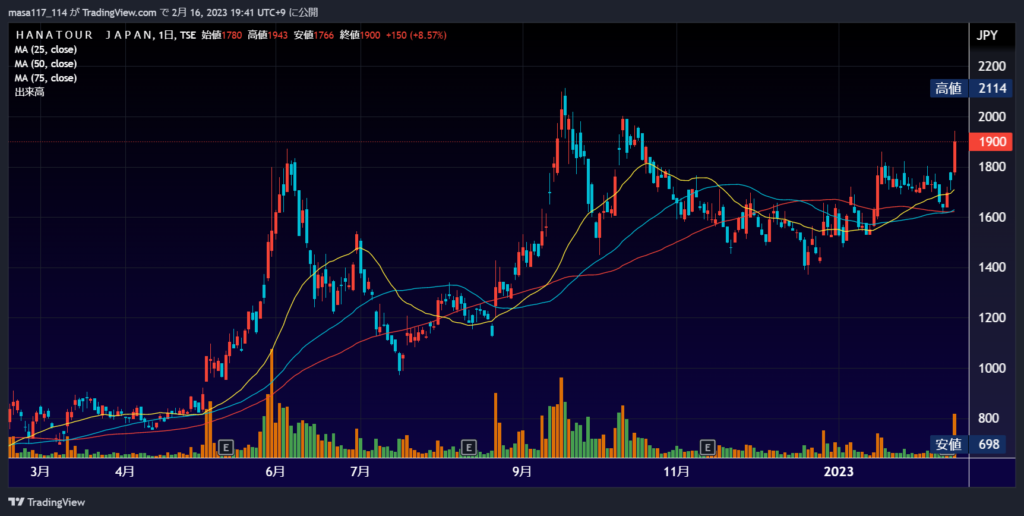Select the 出来高 volume indicator label
The width and height of the screenshot is (1024, 516).
point(29,92)
